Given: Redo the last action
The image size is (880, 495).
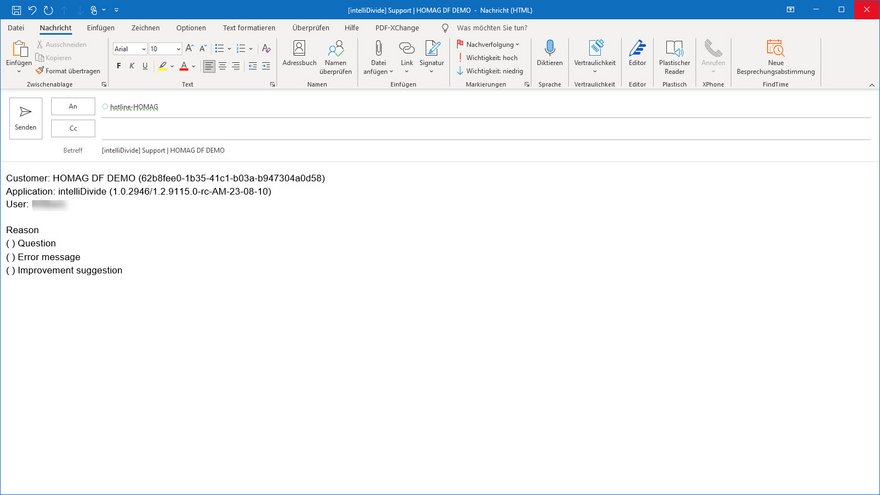Looking at the screenshot, I should tap(48, 10).
